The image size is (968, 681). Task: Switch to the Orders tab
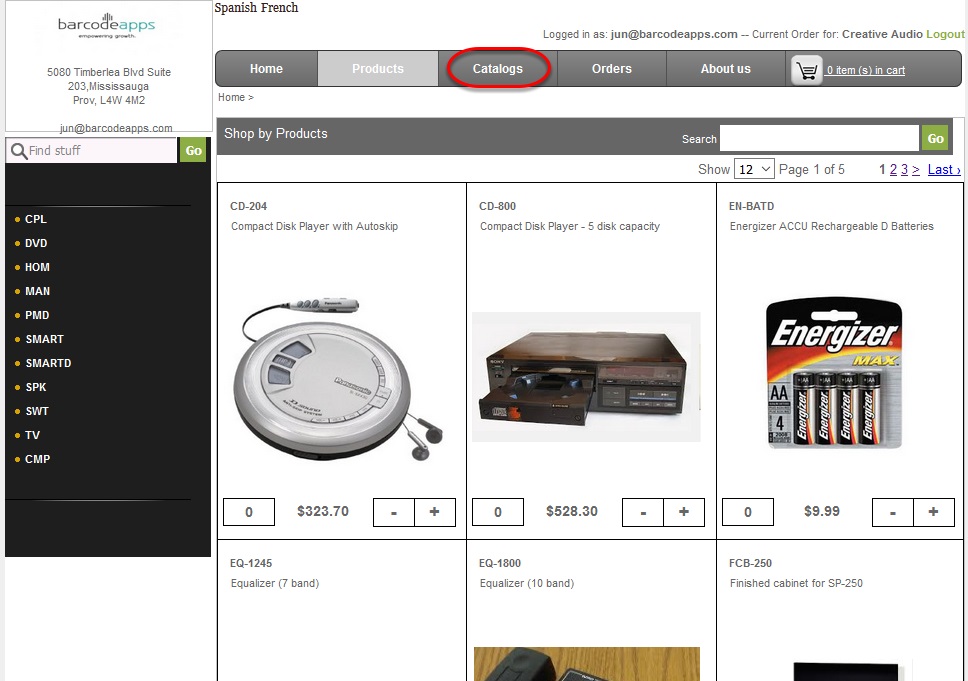click(612, 69)
